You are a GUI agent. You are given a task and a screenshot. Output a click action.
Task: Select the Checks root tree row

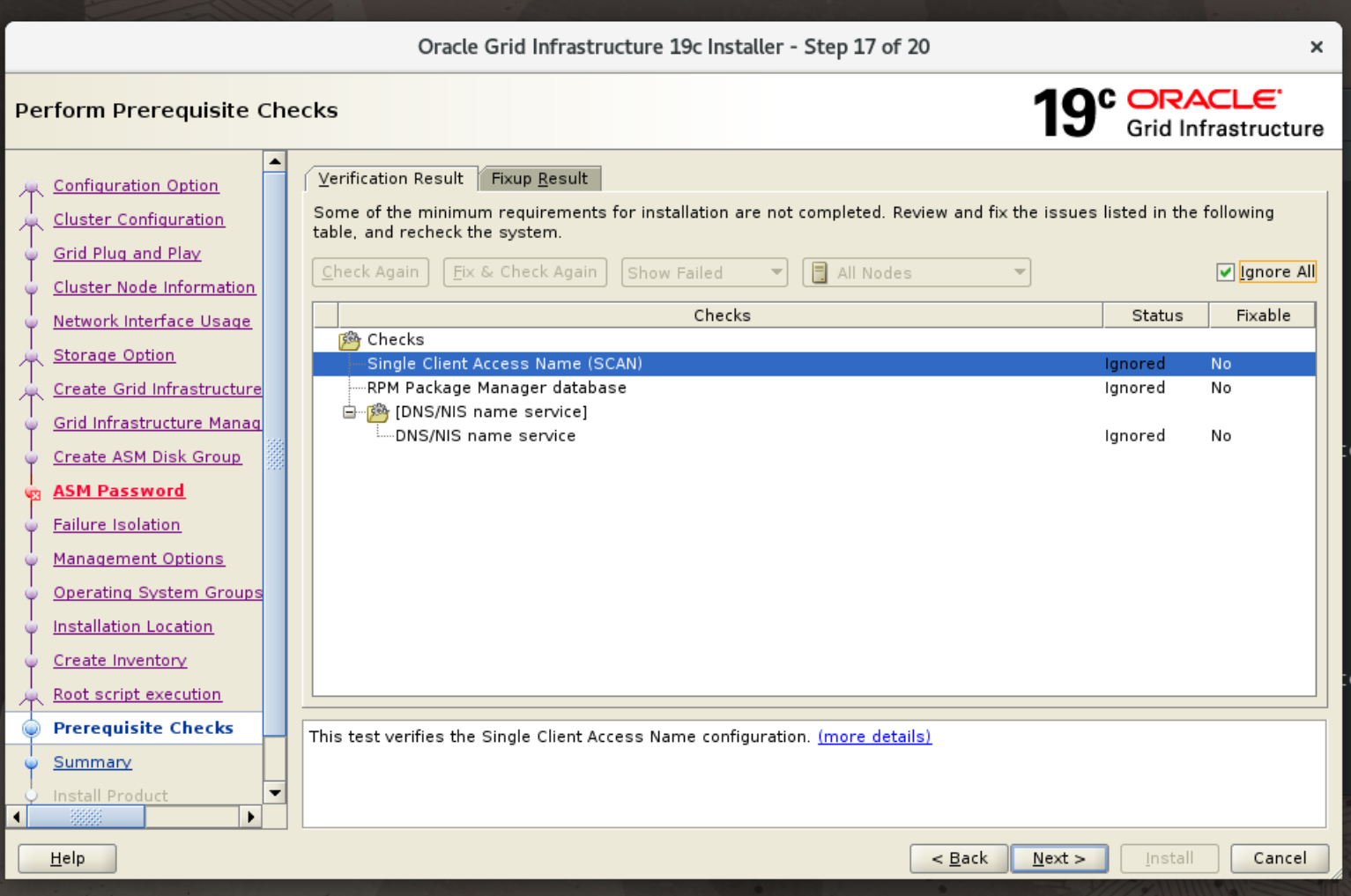click(814, 340)
